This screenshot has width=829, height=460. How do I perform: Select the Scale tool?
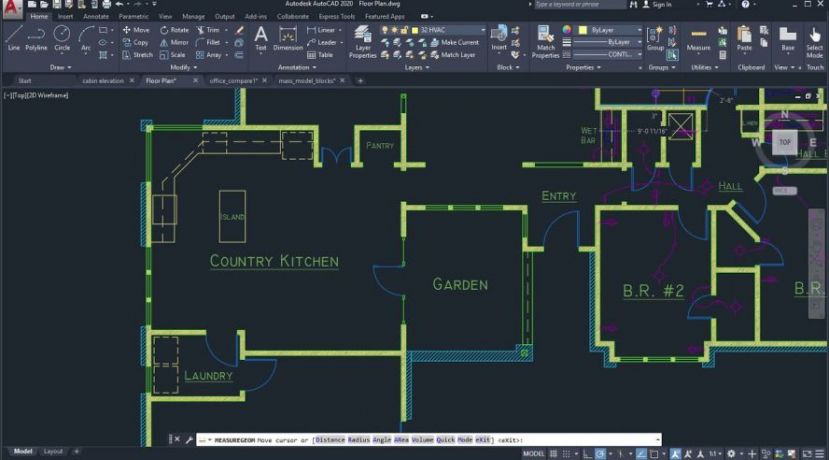[173, 54]
